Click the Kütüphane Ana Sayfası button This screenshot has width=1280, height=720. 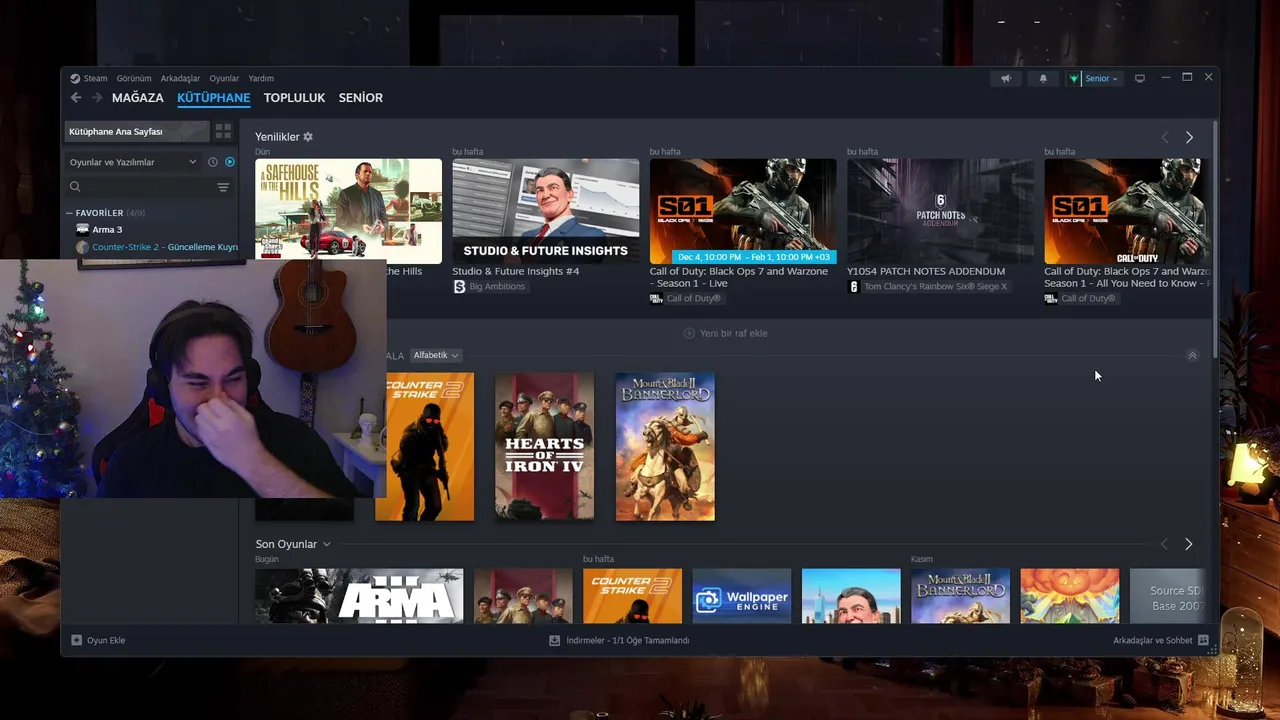[x=137, y=131]
